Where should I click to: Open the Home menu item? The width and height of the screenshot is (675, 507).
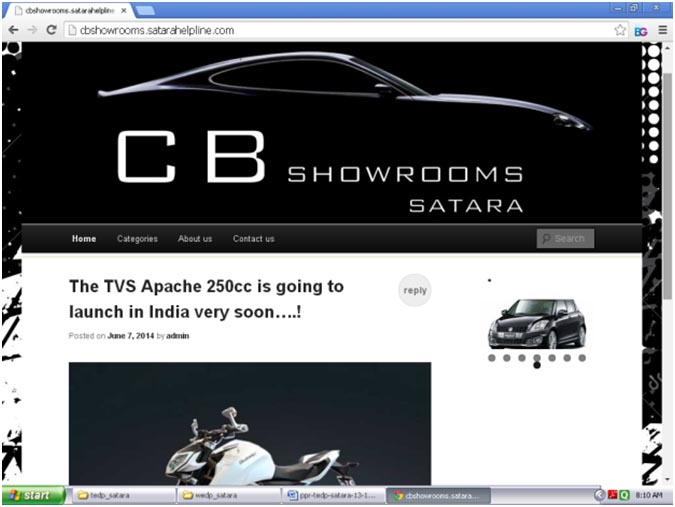click(x=84, y=239)
